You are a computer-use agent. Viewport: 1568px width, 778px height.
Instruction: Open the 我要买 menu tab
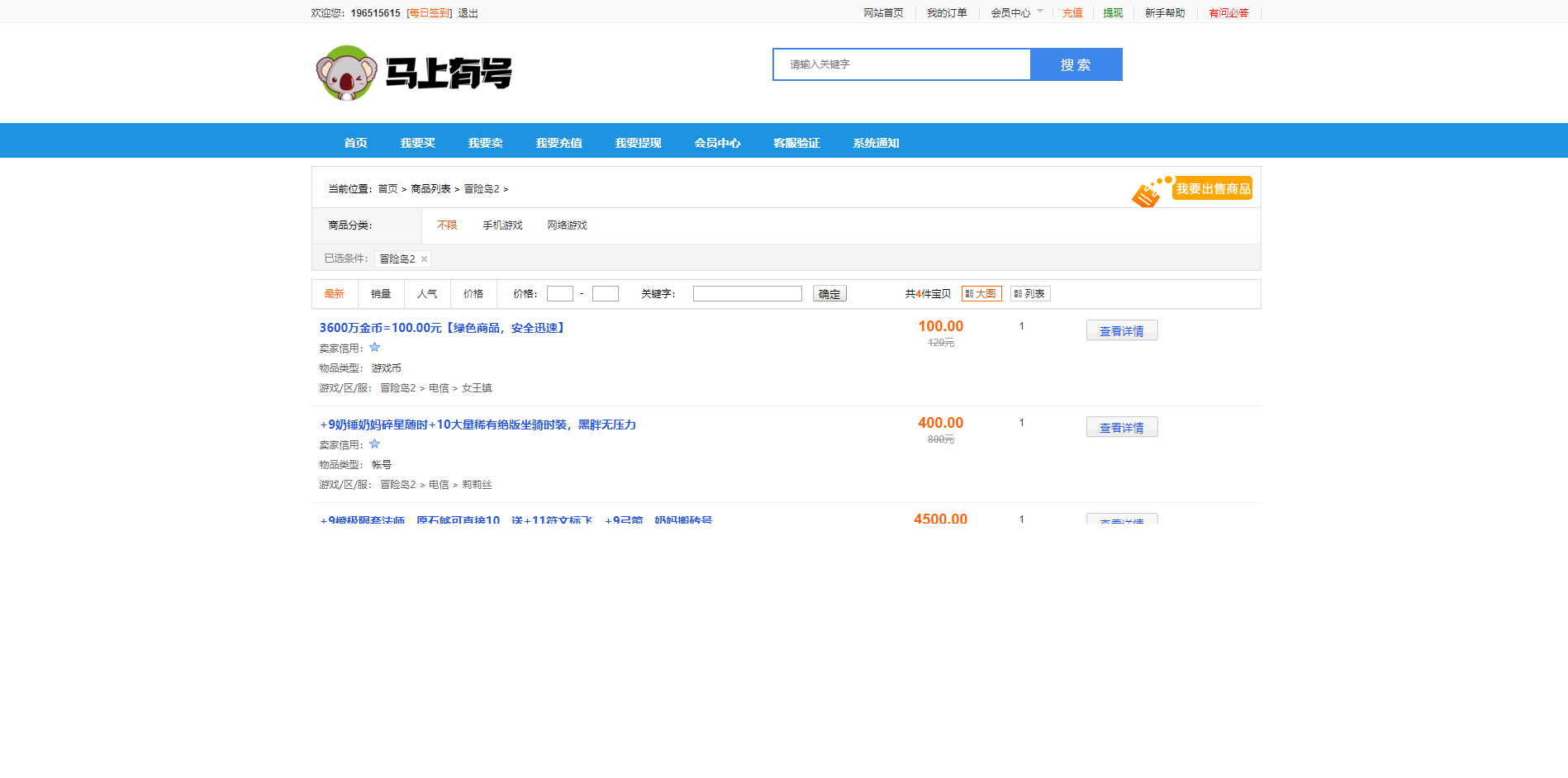click(x=416, y=142)
